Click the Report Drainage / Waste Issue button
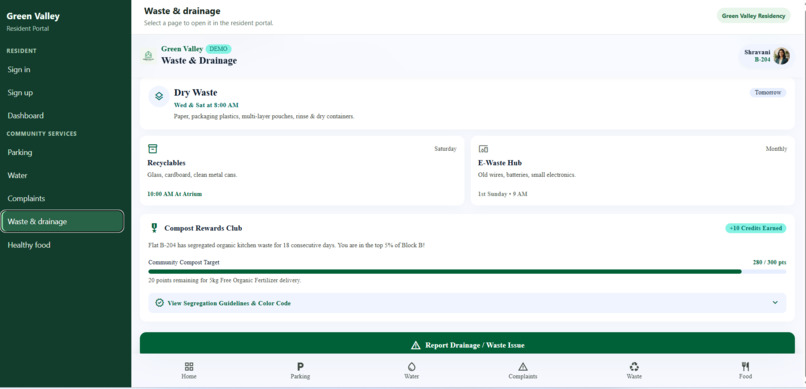Image resolution: width=806 pixels, height=389 pixels. tap(467, 344)
